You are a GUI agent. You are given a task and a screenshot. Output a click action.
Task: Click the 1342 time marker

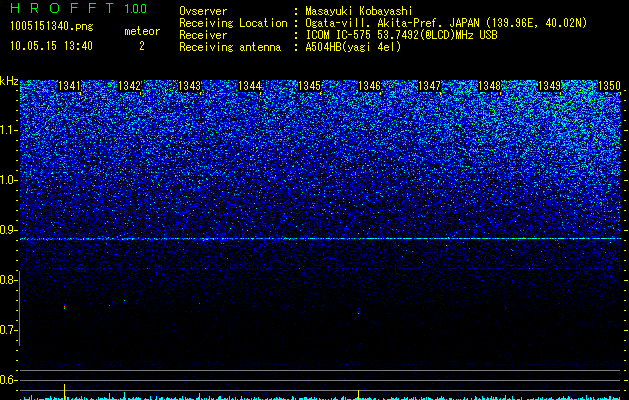[130, 86]
